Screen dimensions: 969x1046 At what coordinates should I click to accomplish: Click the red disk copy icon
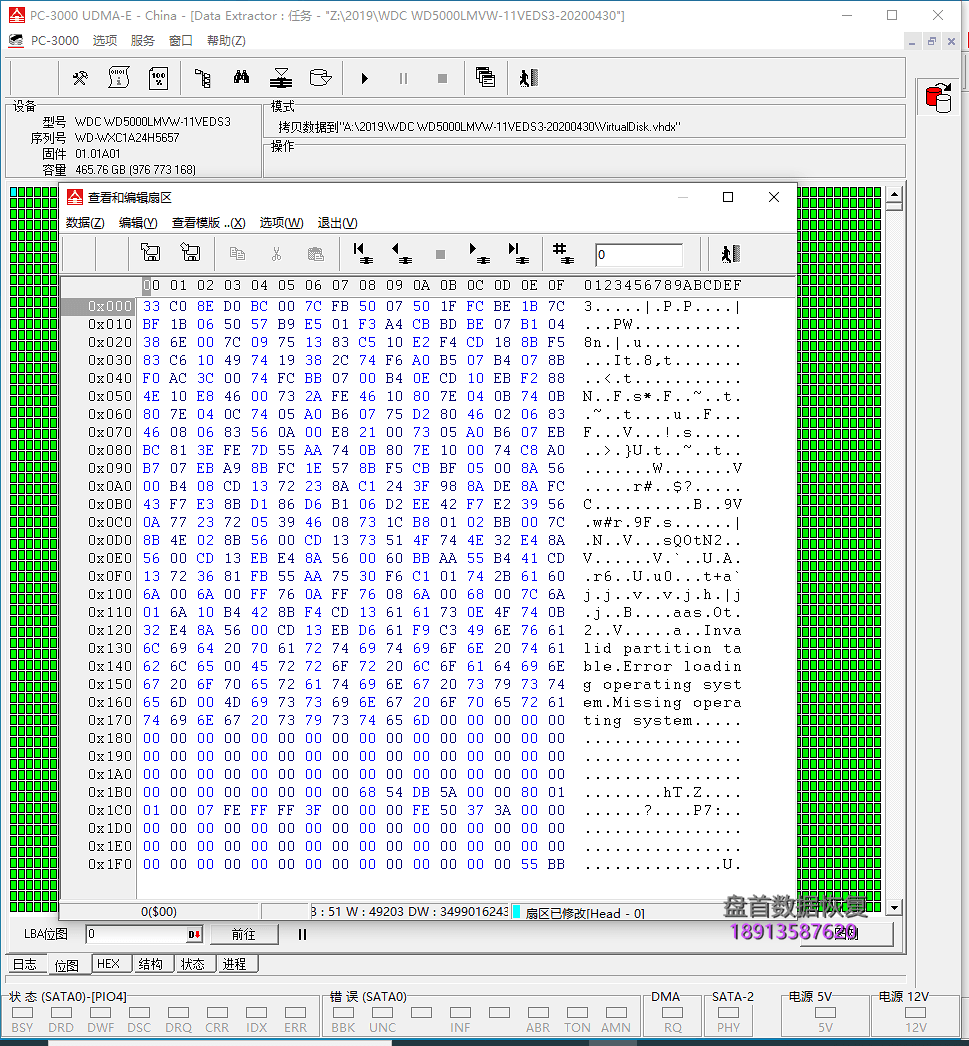(938, 98)
